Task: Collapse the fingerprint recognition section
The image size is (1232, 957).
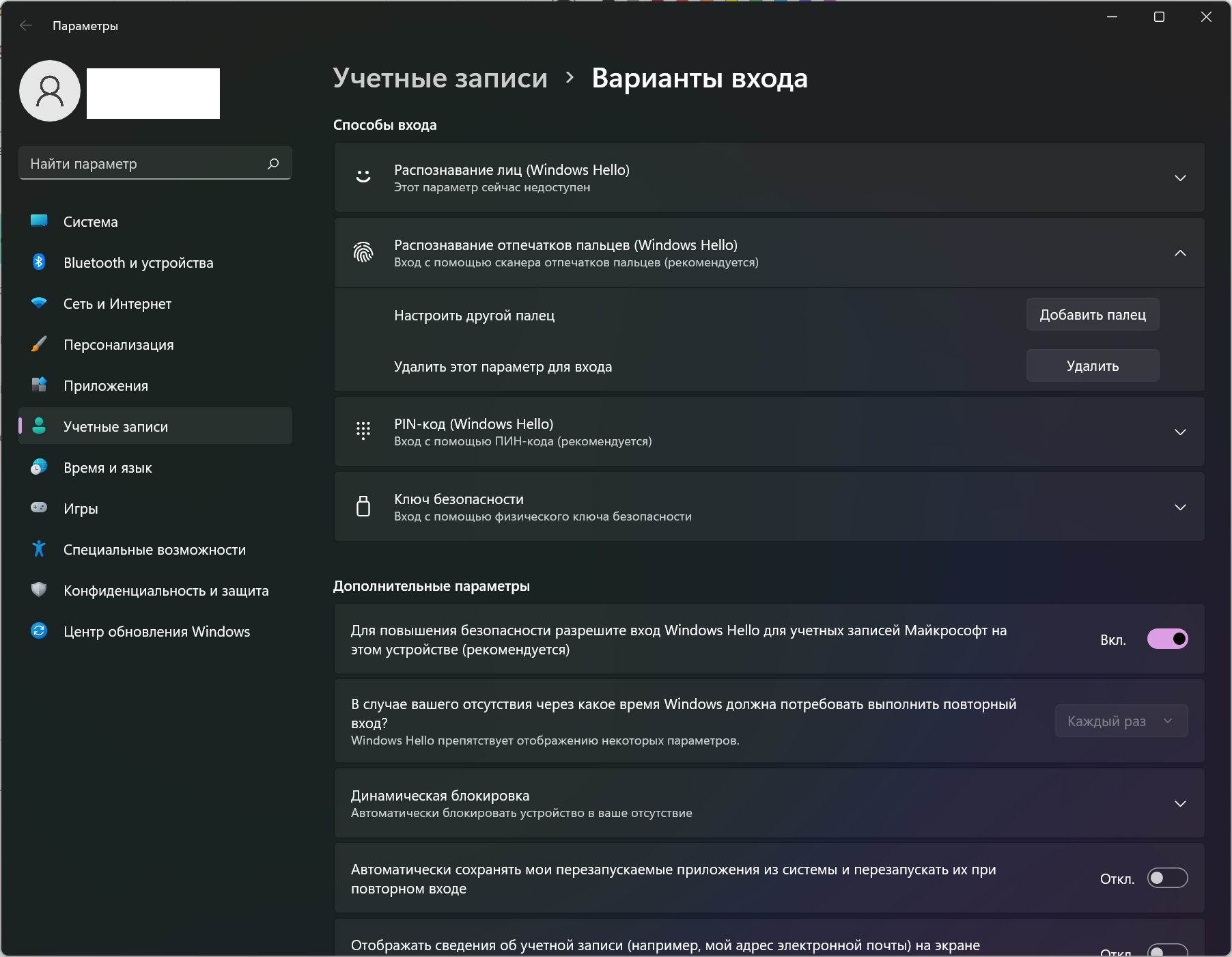Action: [1179, 253]
